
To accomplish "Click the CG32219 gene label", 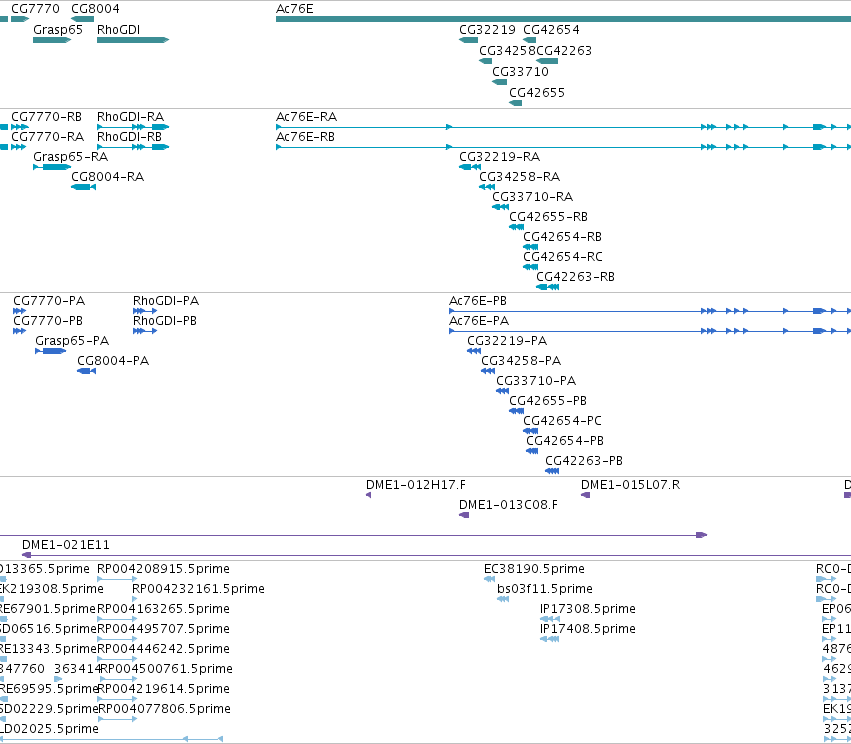I will (x=487, y=30).
